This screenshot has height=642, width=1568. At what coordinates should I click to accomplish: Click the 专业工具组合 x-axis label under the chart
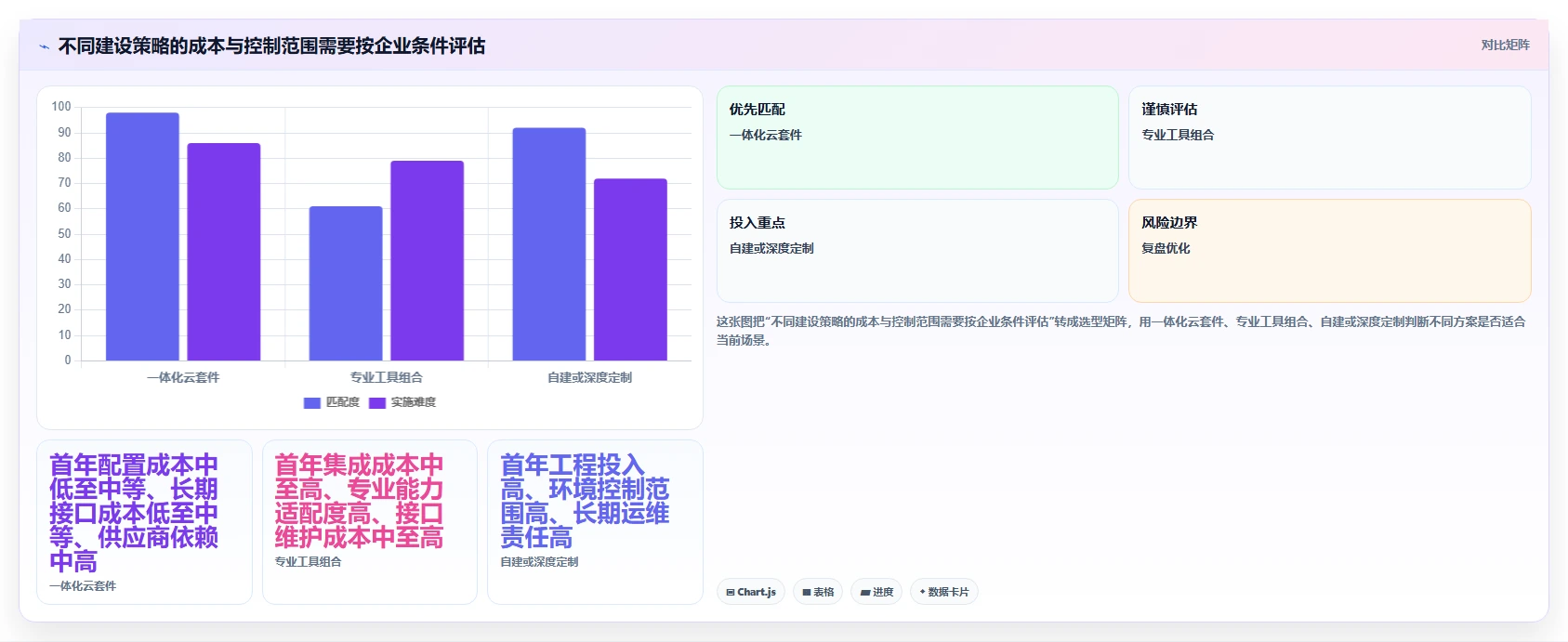coord(387,377)
